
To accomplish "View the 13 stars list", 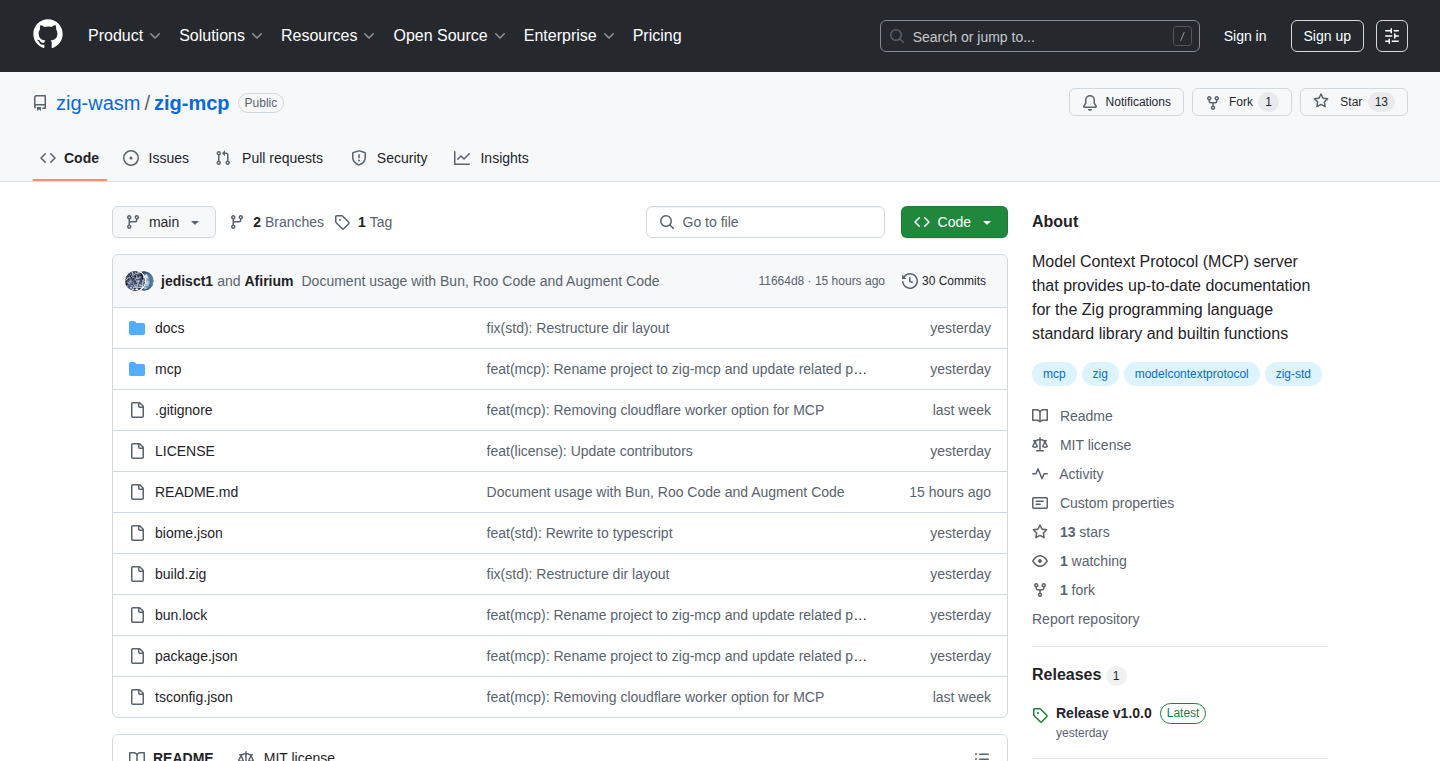I will [x=1071, y=532].
